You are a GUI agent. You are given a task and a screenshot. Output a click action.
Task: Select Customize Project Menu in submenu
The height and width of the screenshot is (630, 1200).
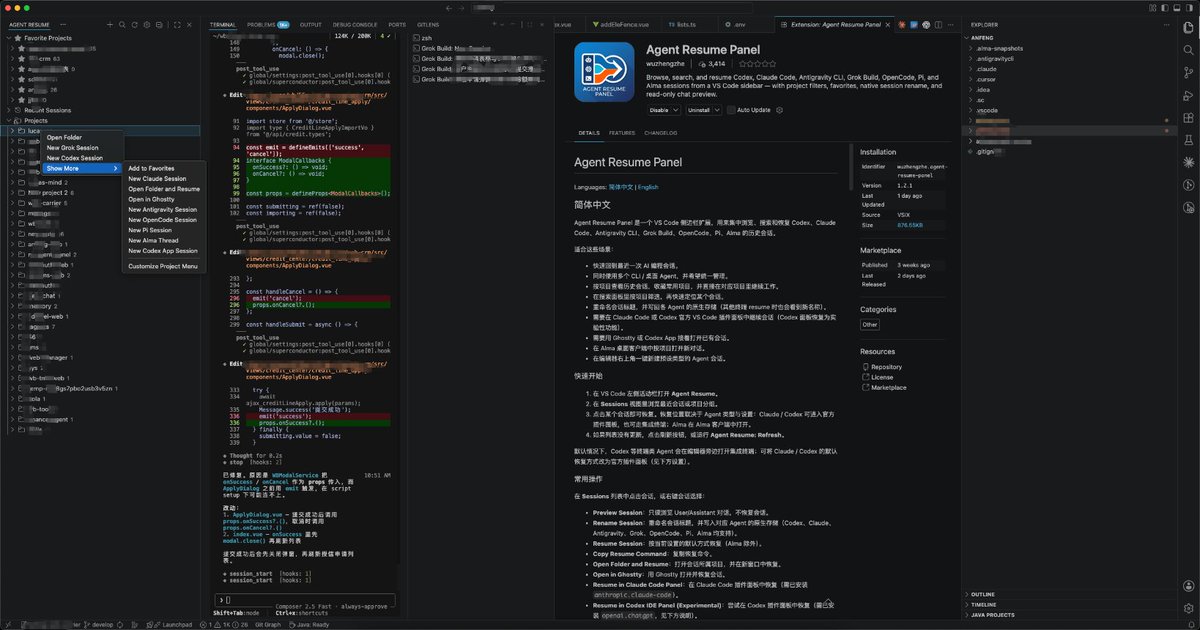(164, 266)
